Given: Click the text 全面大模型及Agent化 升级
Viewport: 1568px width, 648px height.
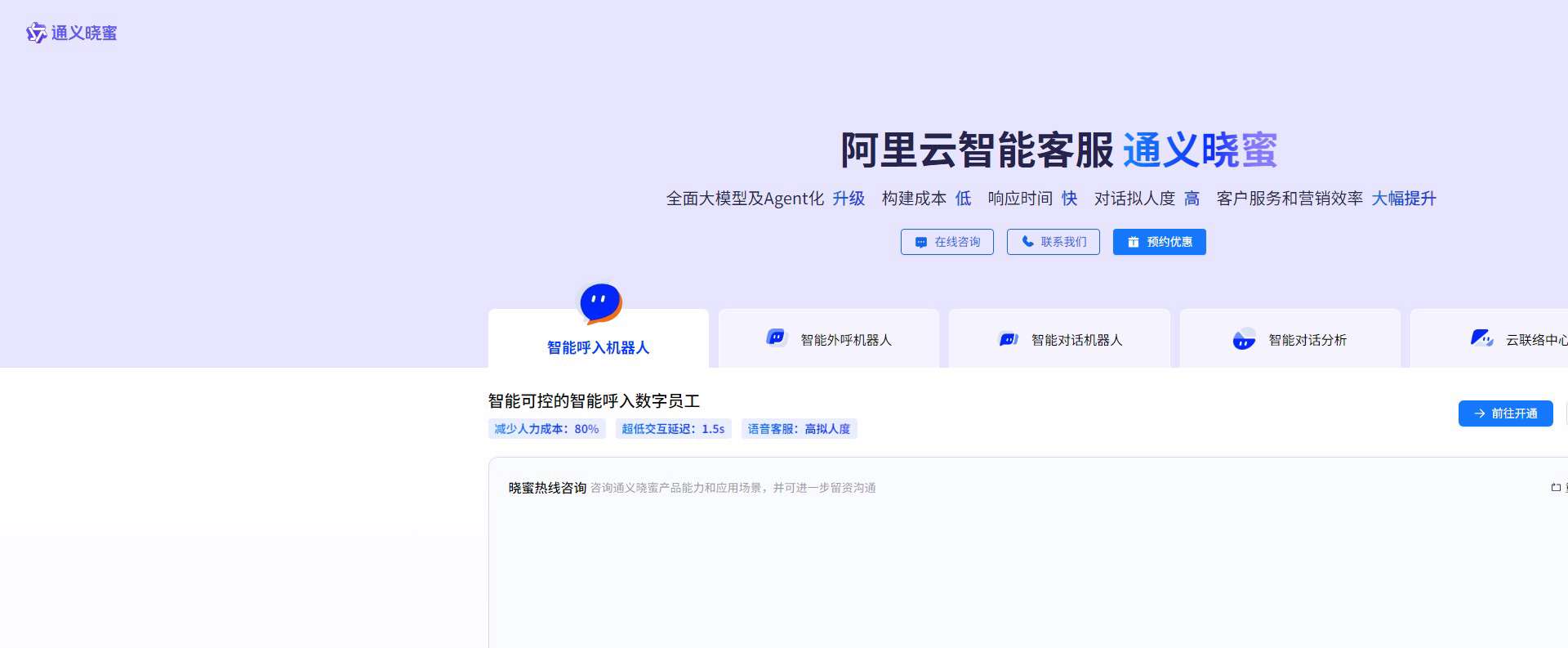Looking at the screenshot, I should (765, 199).
